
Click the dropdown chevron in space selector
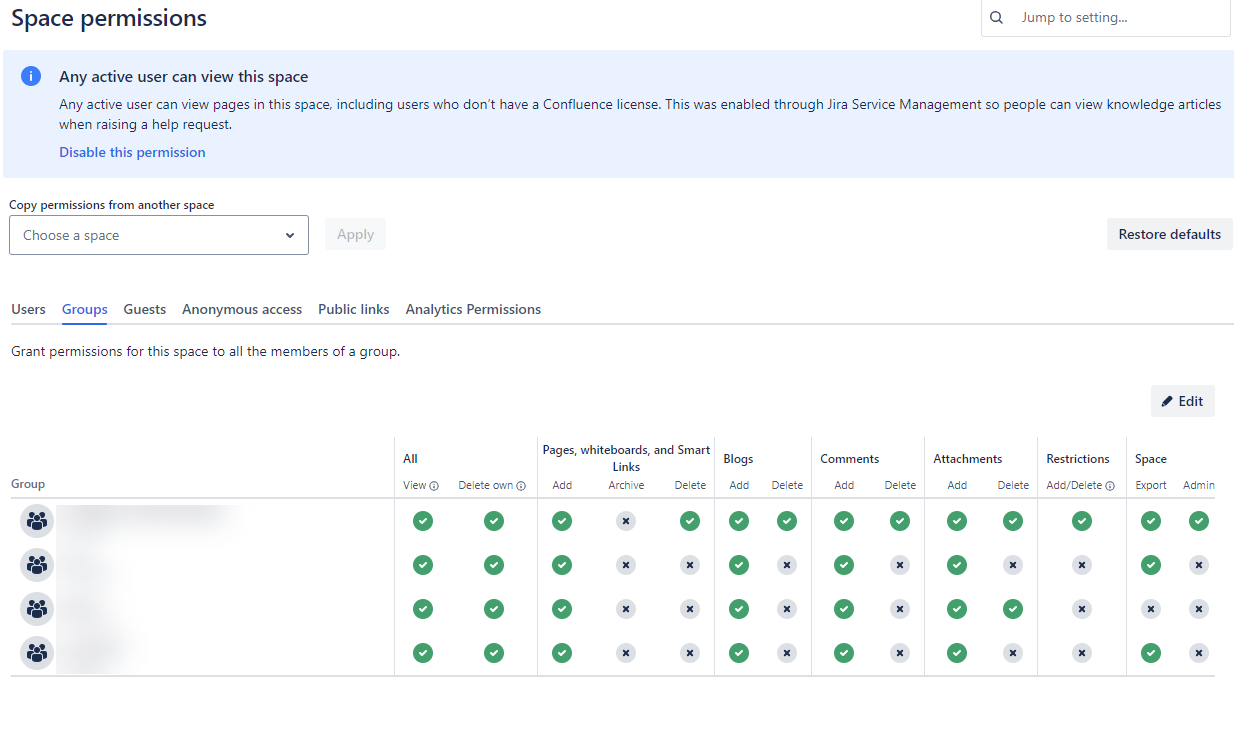tap(290, 236)
